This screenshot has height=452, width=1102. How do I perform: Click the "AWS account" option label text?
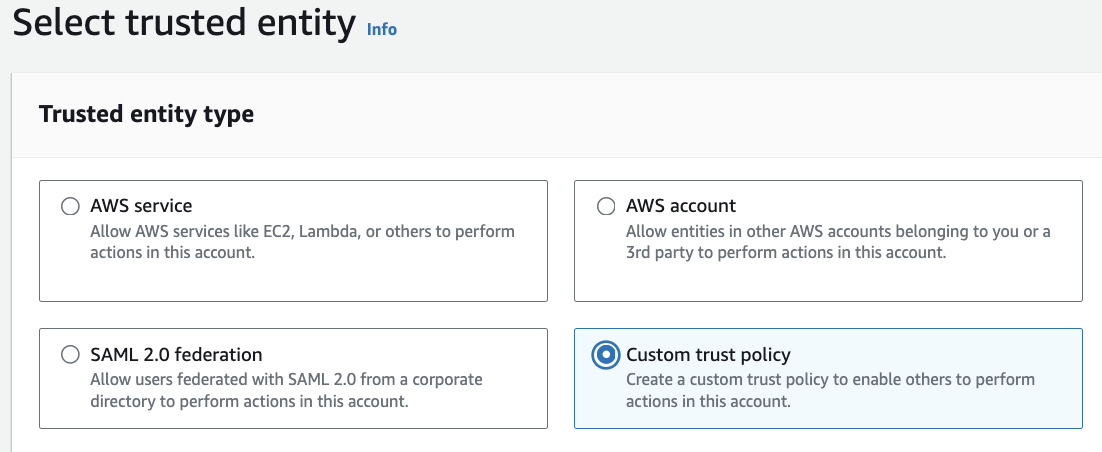pyautogui.click(x=681, y=206)
